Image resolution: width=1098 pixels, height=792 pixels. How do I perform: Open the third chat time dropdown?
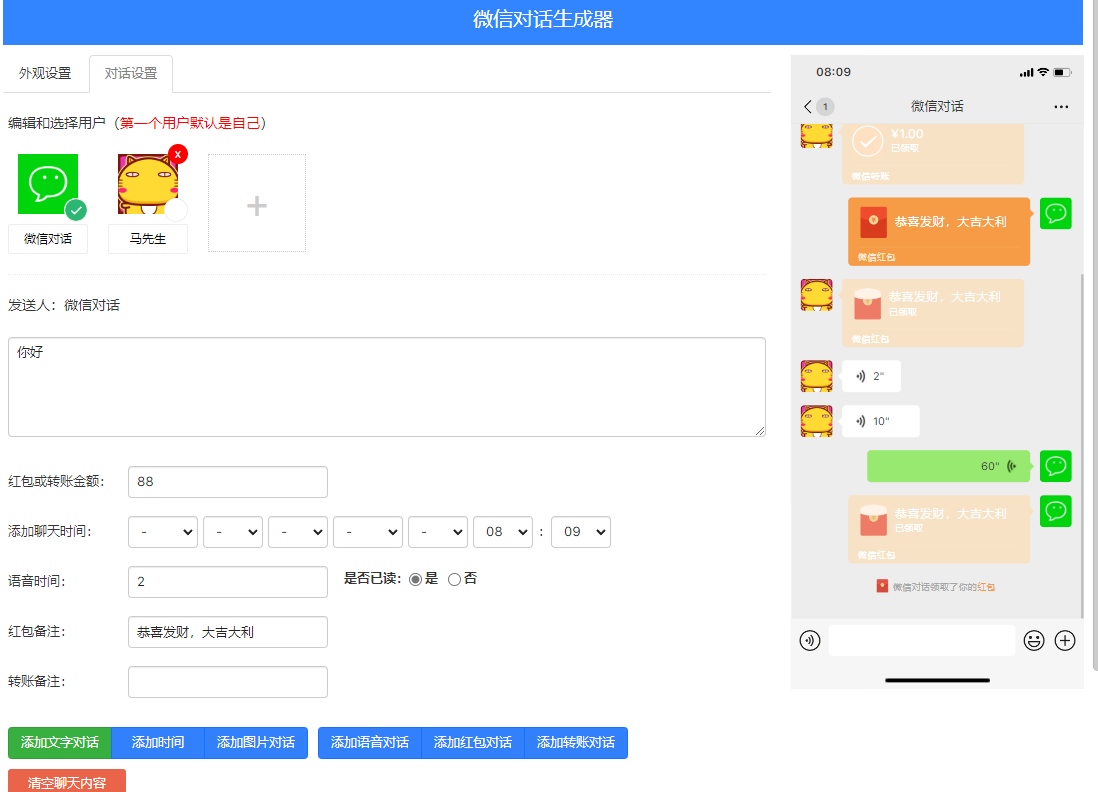pyautogui.click(x=298, y=532)
